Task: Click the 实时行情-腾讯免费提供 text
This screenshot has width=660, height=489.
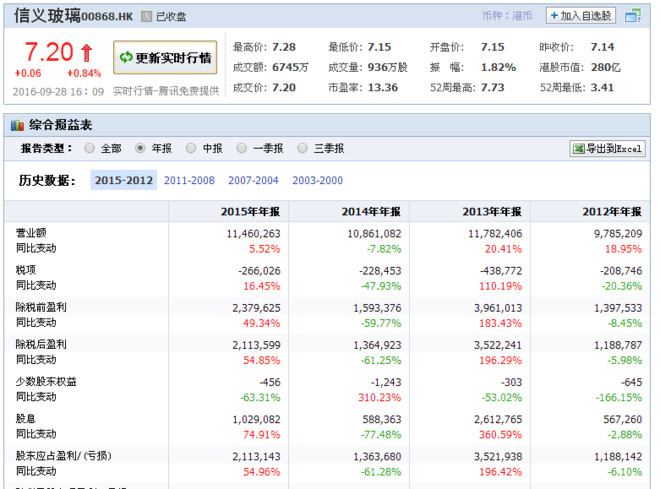Action: (x=166, y=91)
